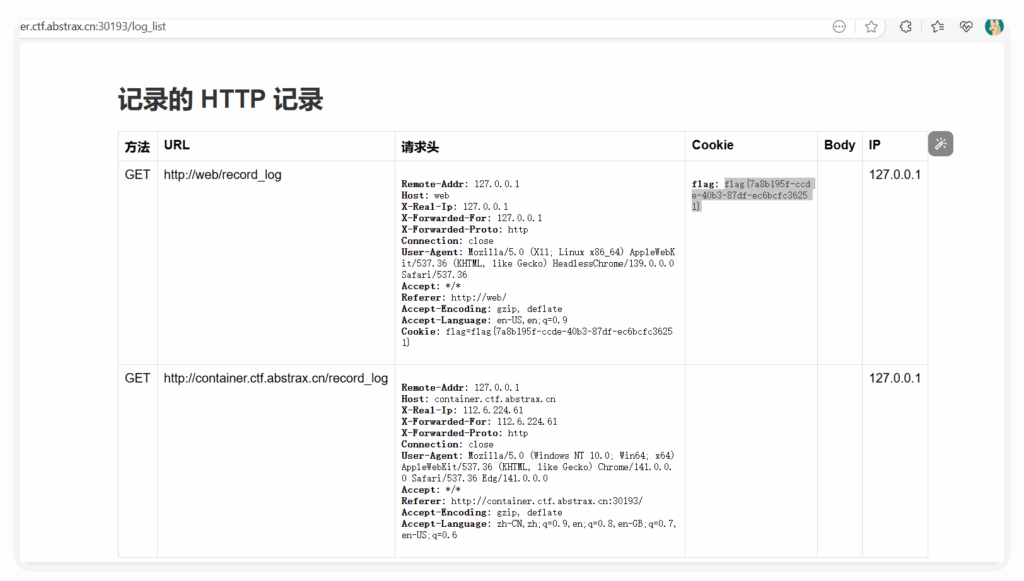Click the page heading "记录的 HTTP 记录"
1024x581 pixels.
(x=220, y=100)
